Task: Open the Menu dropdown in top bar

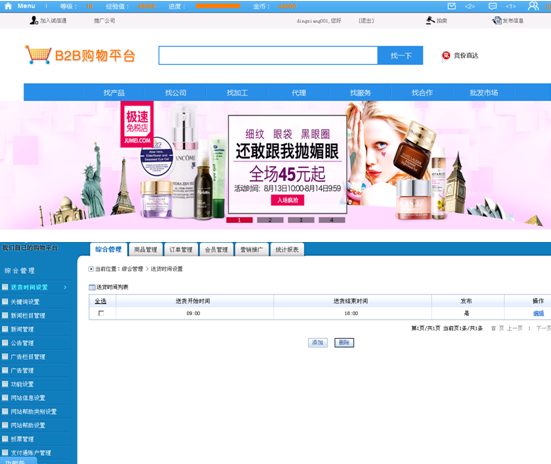Action: point(26,6)
